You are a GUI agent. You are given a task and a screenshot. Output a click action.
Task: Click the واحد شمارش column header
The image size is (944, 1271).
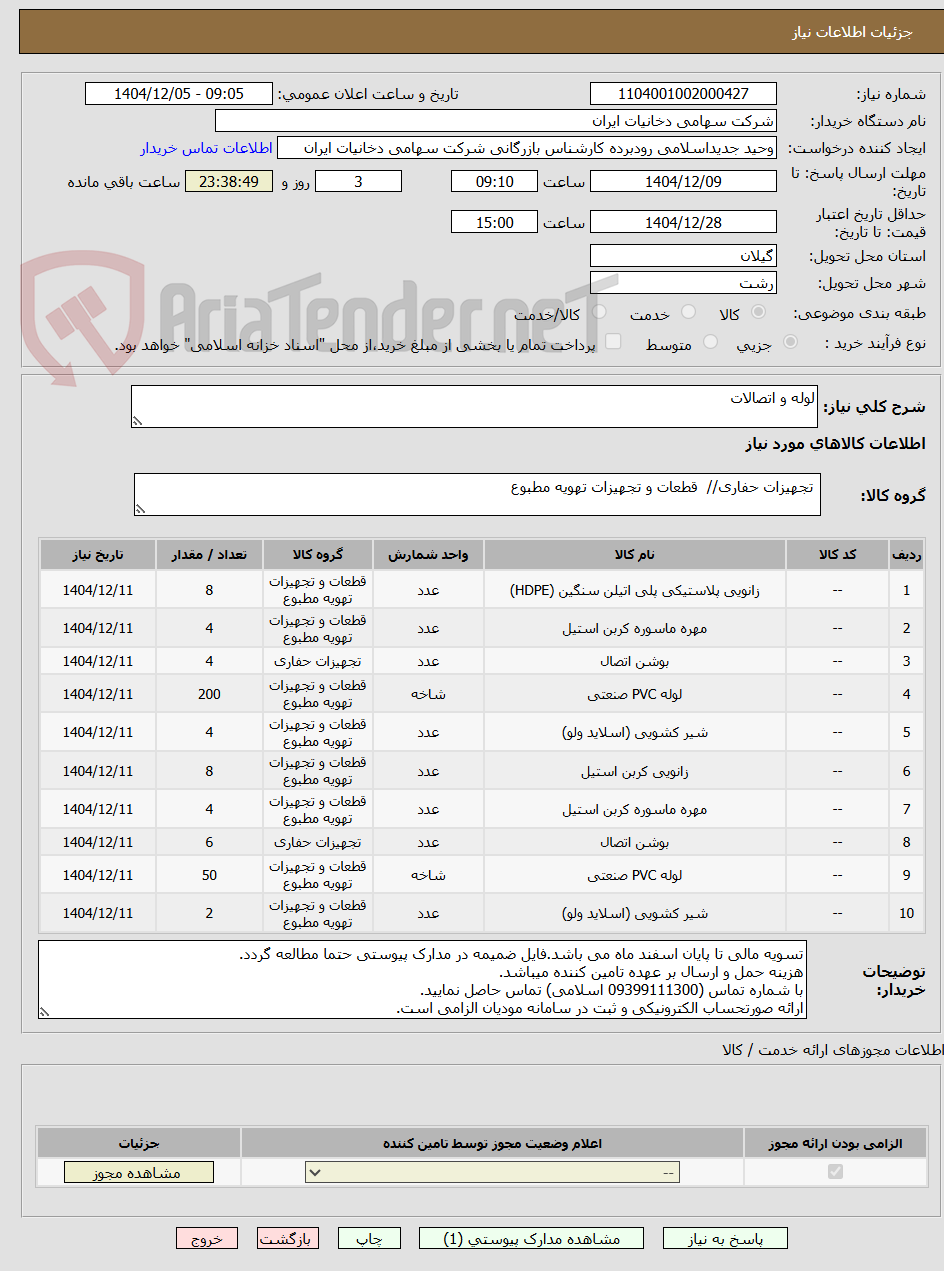[x=428, y=555]
